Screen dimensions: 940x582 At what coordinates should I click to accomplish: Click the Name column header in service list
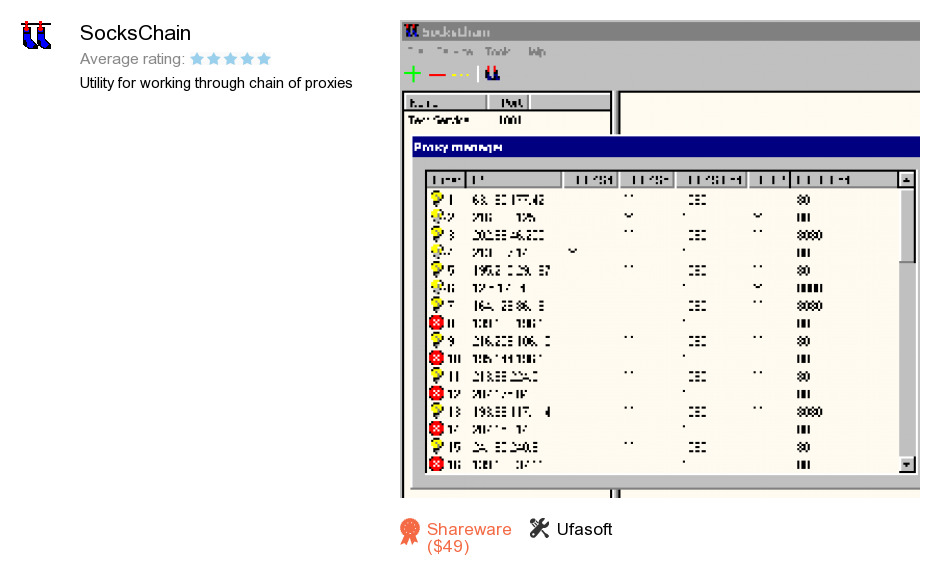pos(446,102)
